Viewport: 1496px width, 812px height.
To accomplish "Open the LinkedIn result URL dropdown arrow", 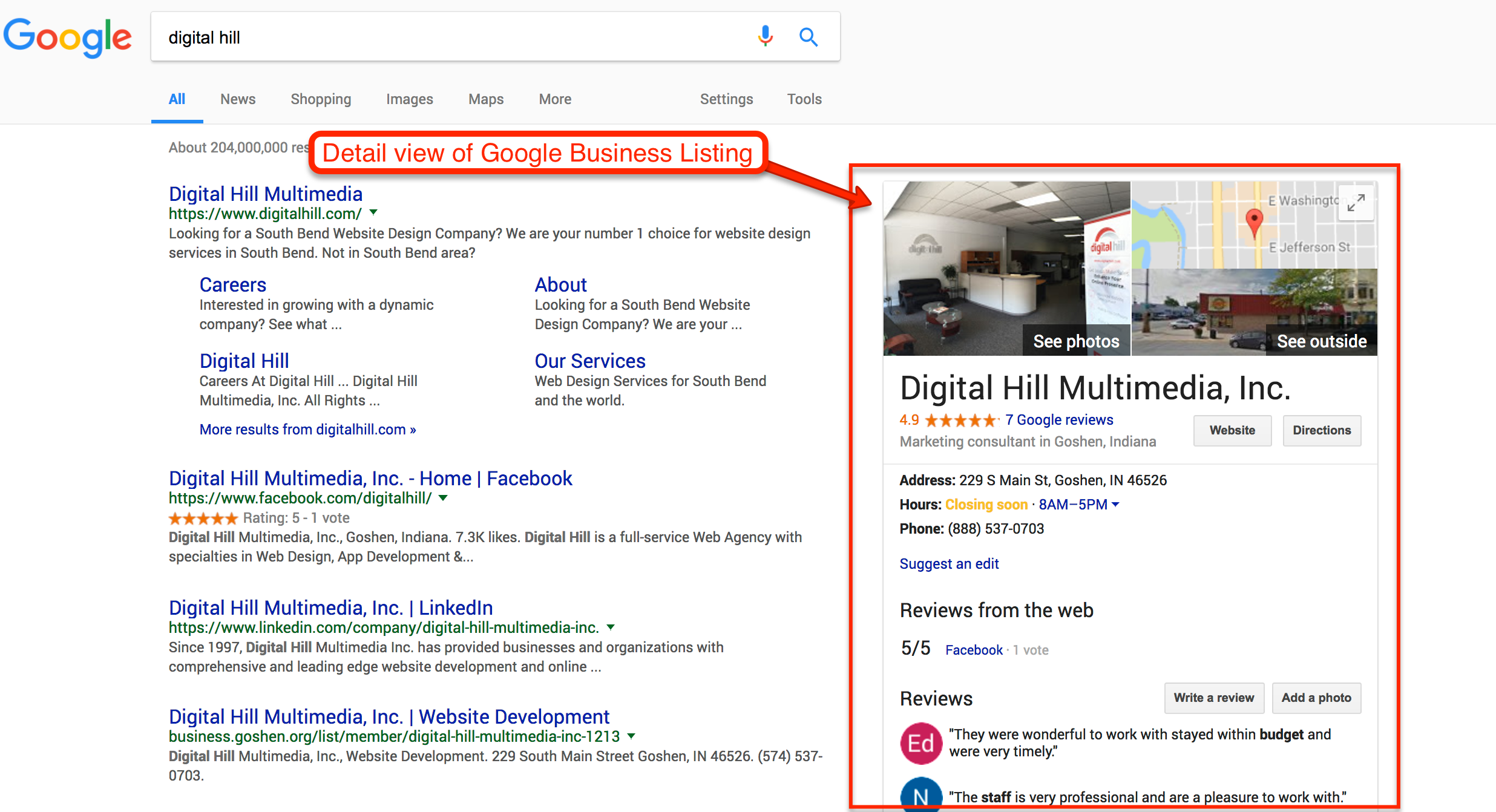I will pos(611,627).
